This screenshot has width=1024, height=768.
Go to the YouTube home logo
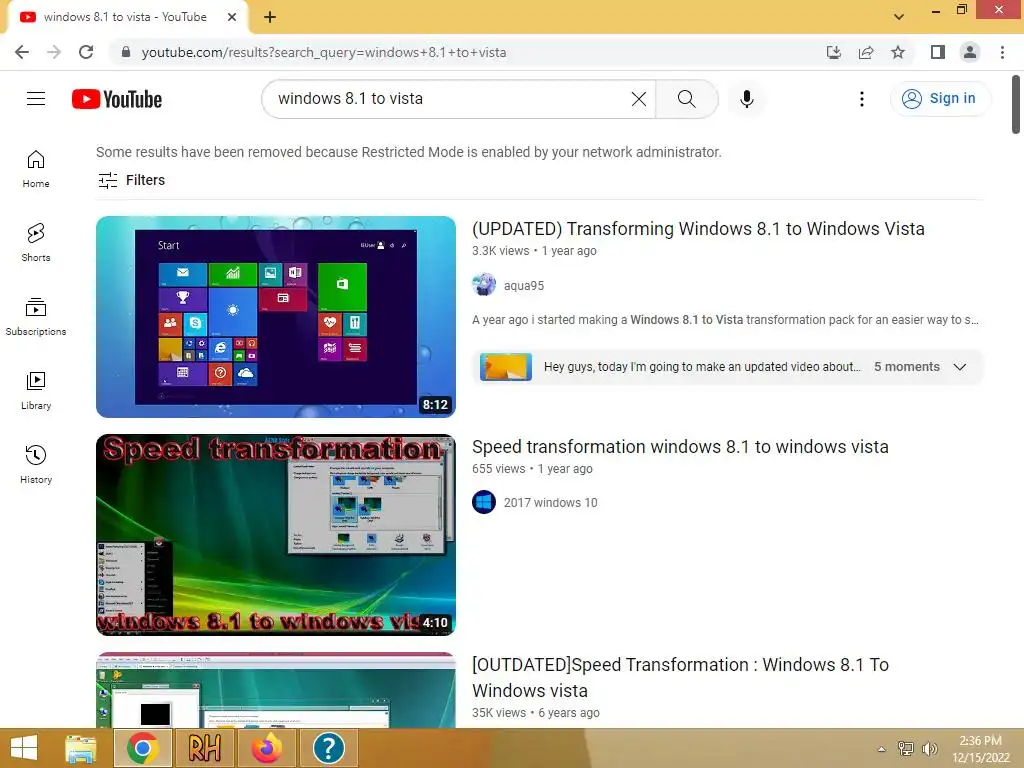[117, 99]
